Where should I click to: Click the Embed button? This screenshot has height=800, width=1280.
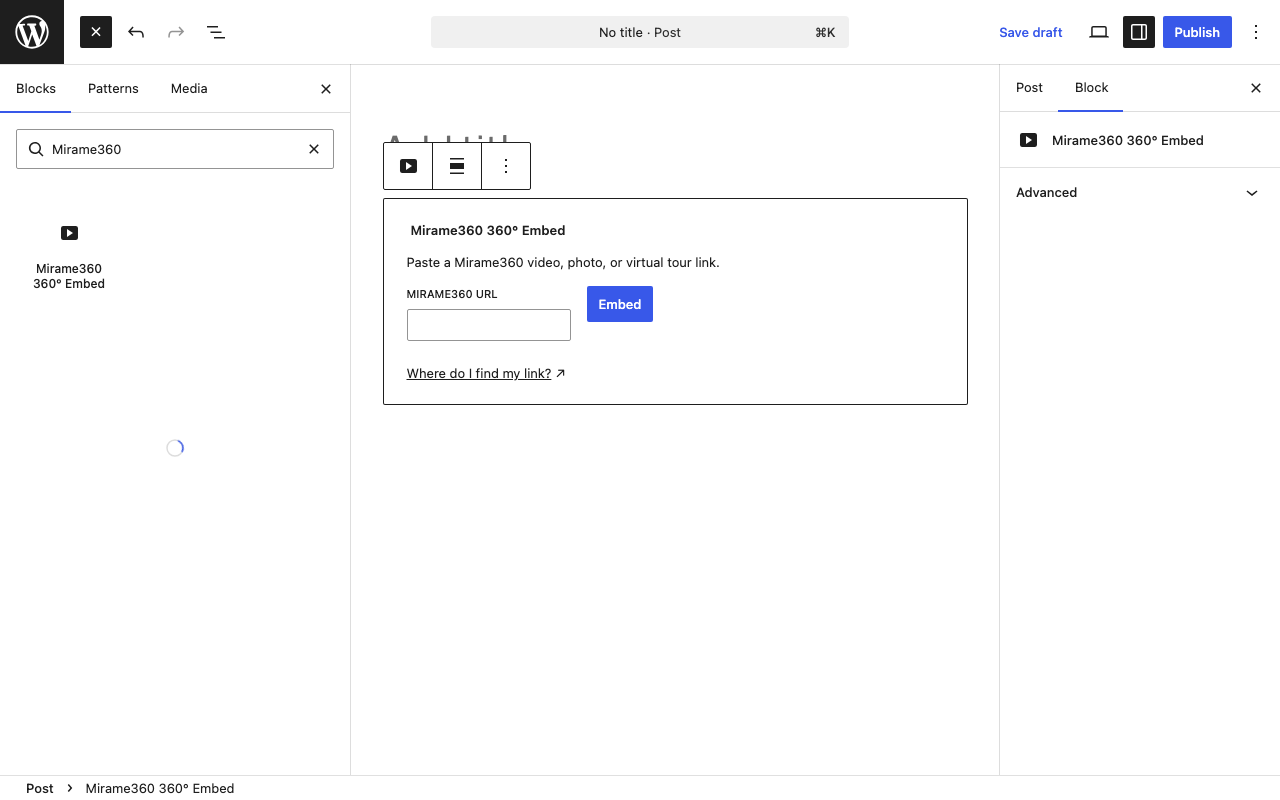pyautogui.click(x=620, y=304)
